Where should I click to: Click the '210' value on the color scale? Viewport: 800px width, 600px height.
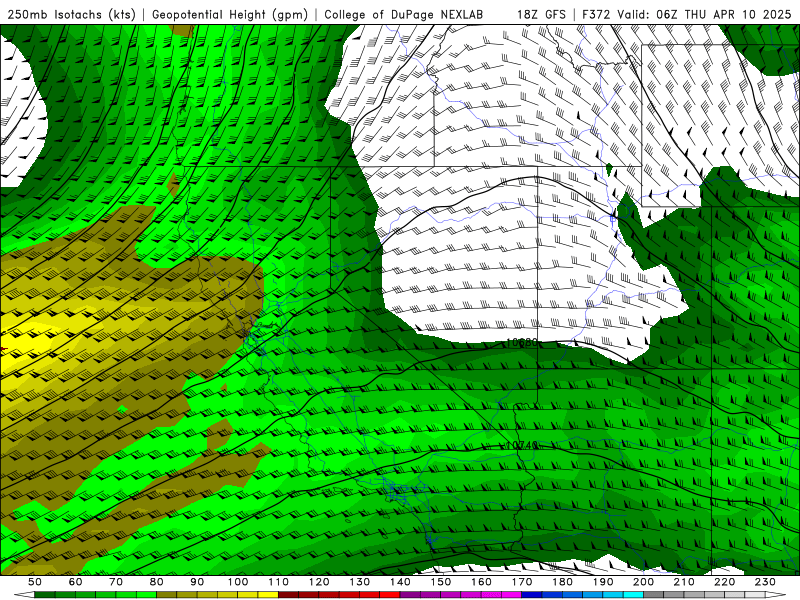point(684,582)
